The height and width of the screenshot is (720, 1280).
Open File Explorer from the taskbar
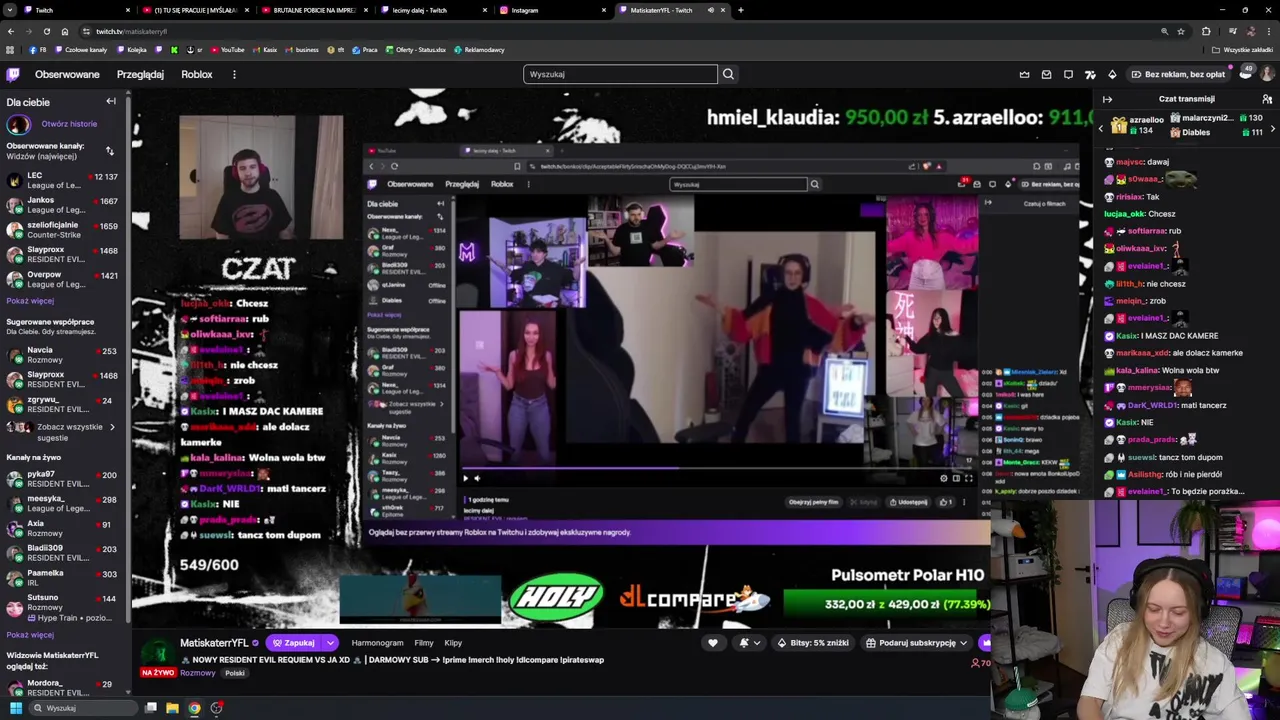click(172, 708)
